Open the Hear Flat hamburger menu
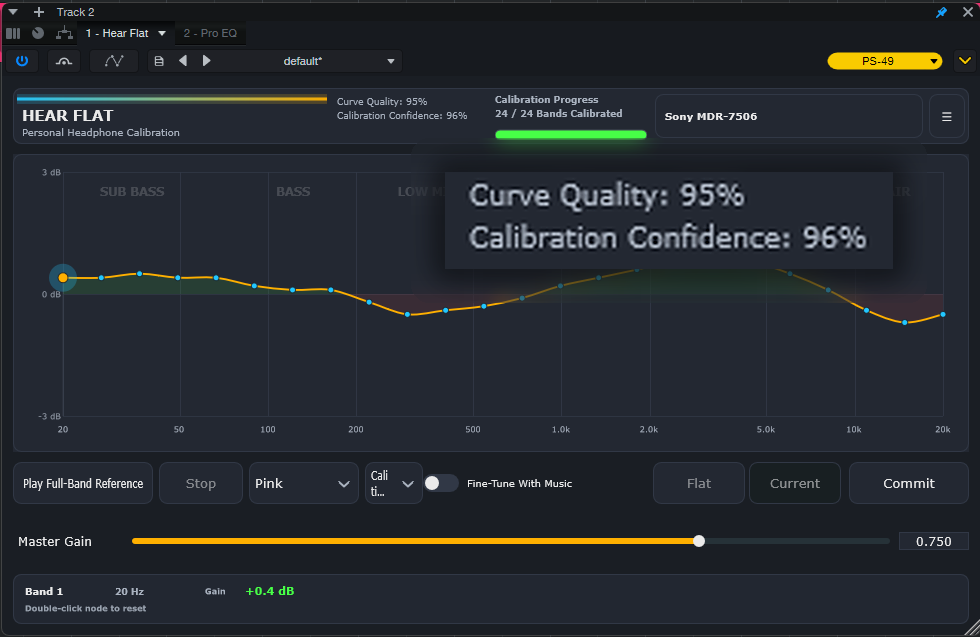 [x=947, y=116]
